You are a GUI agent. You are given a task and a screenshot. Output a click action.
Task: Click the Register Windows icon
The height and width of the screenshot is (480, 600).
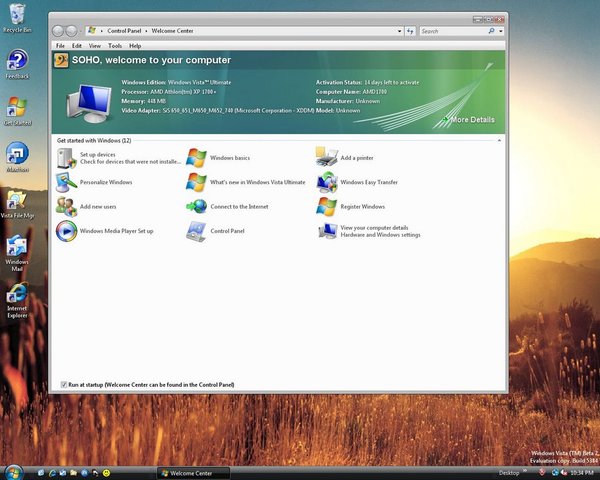pyautogui.click(x=326, y=207)
